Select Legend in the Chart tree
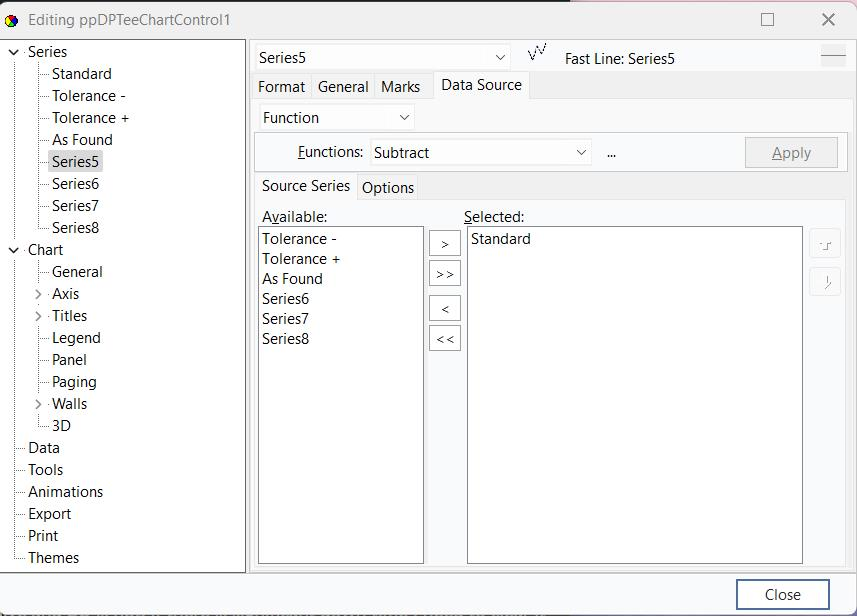Viewport: 857px width, 616px height. click(x=76, y=338)
